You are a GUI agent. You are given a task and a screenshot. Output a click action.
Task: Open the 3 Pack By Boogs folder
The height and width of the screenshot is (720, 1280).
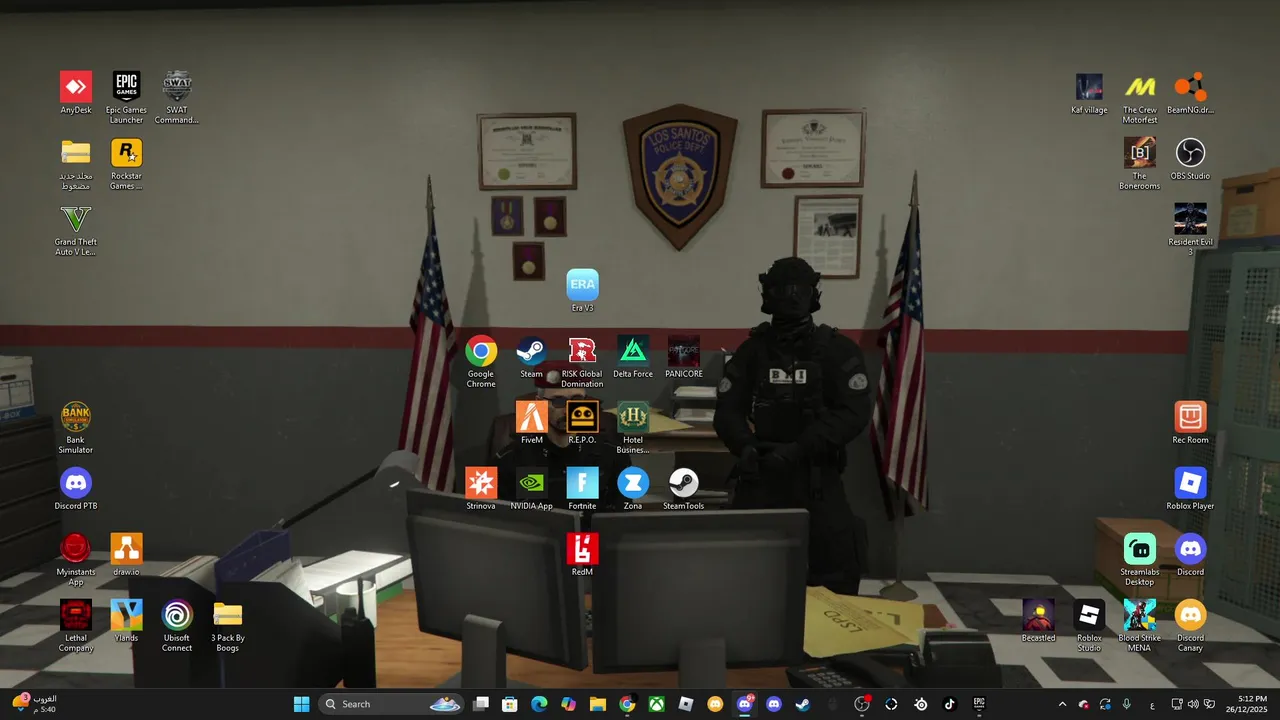point(228,625)
